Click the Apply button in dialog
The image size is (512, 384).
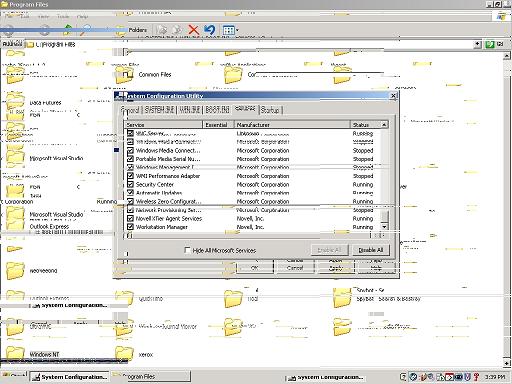tap(336, 268)
